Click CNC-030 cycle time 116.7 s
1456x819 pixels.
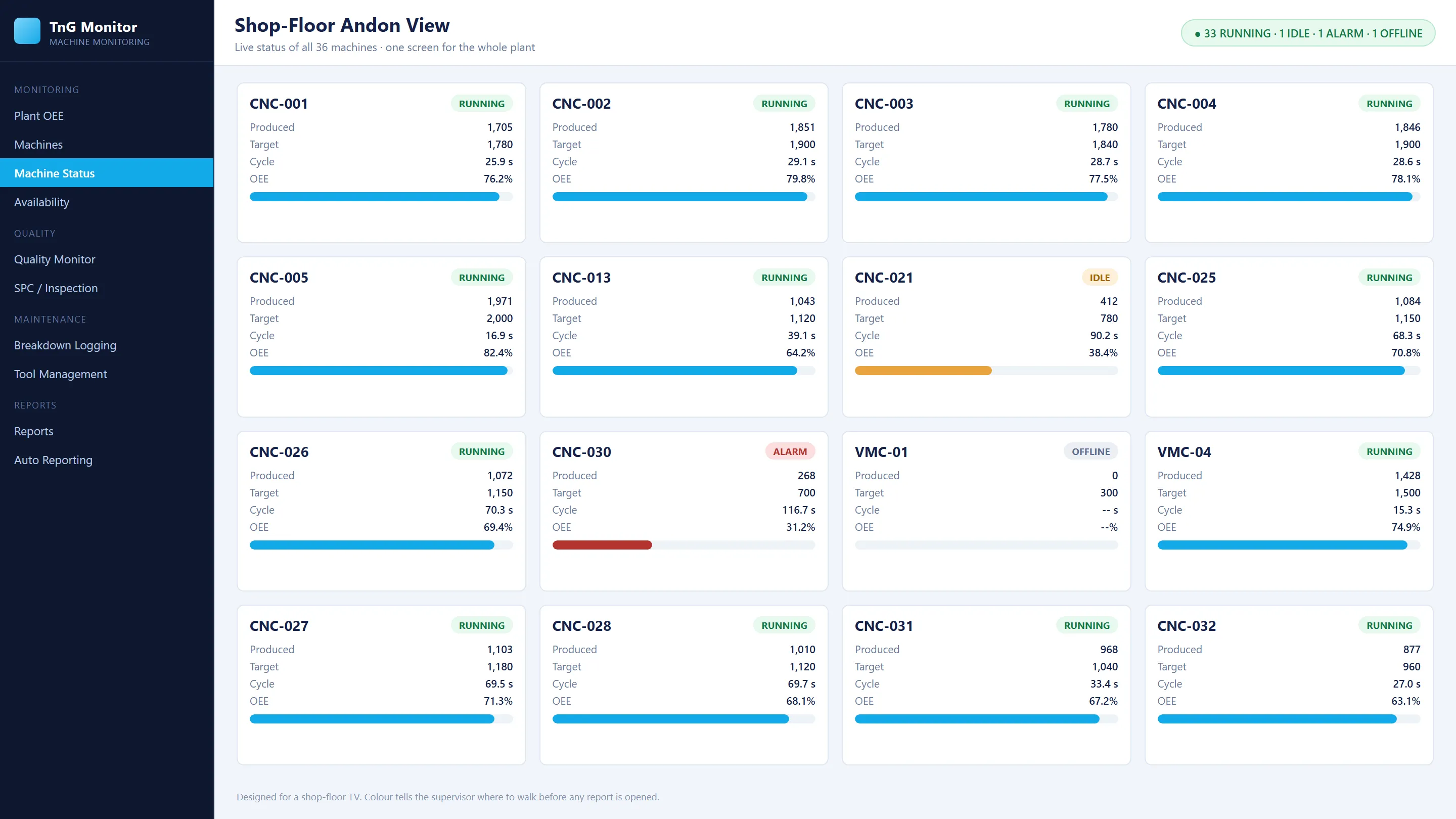(798, 509)
